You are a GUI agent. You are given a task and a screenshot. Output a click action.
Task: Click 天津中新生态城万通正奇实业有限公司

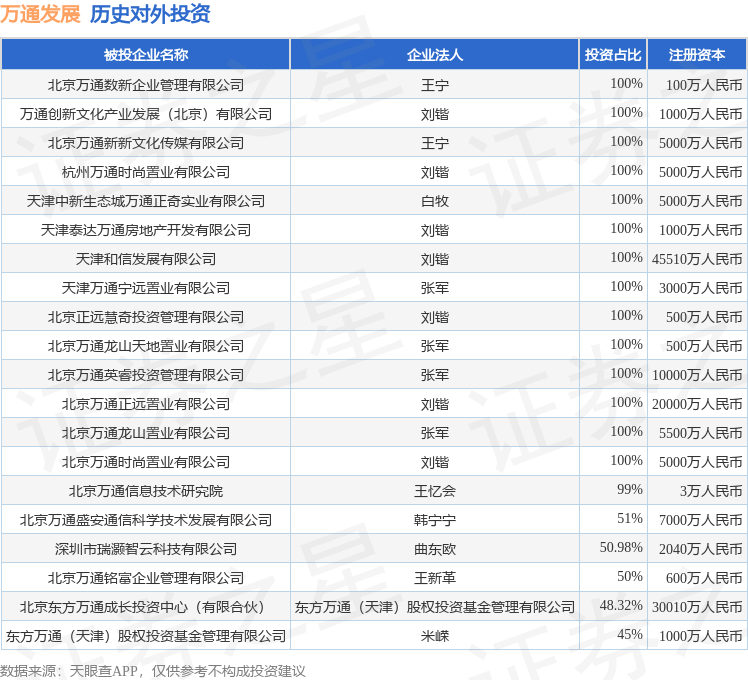point(145,201)
